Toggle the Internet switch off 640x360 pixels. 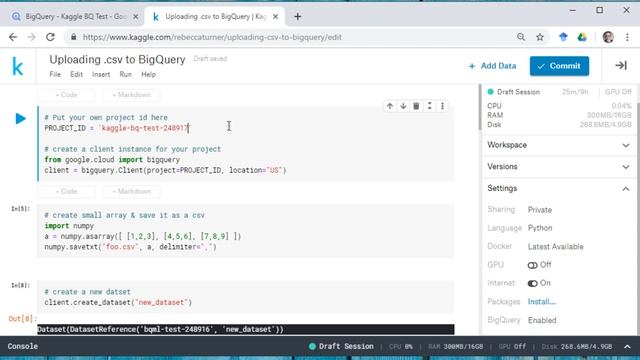[x=532, y=283]
